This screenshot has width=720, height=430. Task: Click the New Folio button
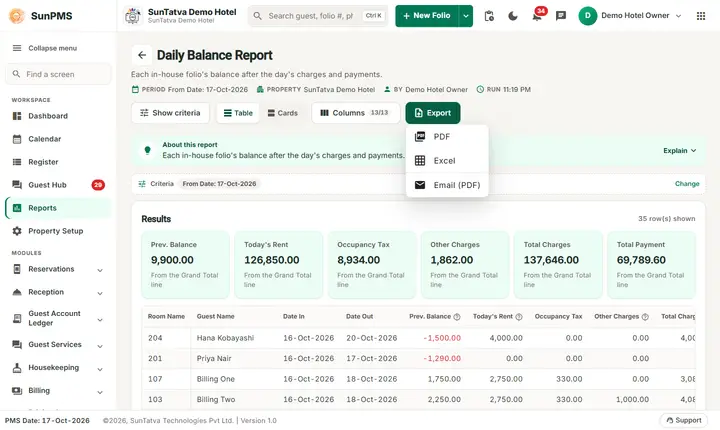[427, 16]
